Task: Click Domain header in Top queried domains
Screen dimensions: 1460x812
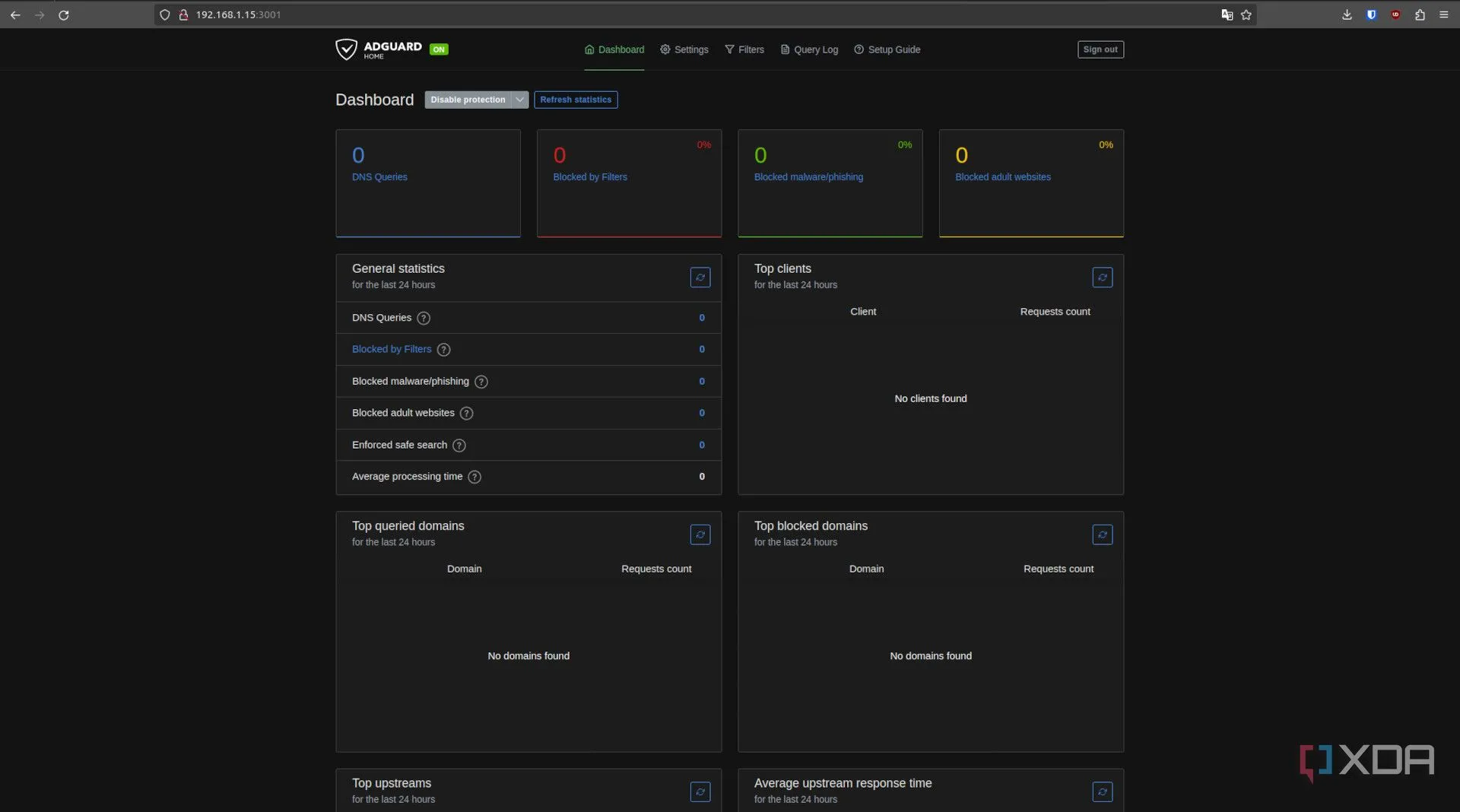Action: click(464, 569)
